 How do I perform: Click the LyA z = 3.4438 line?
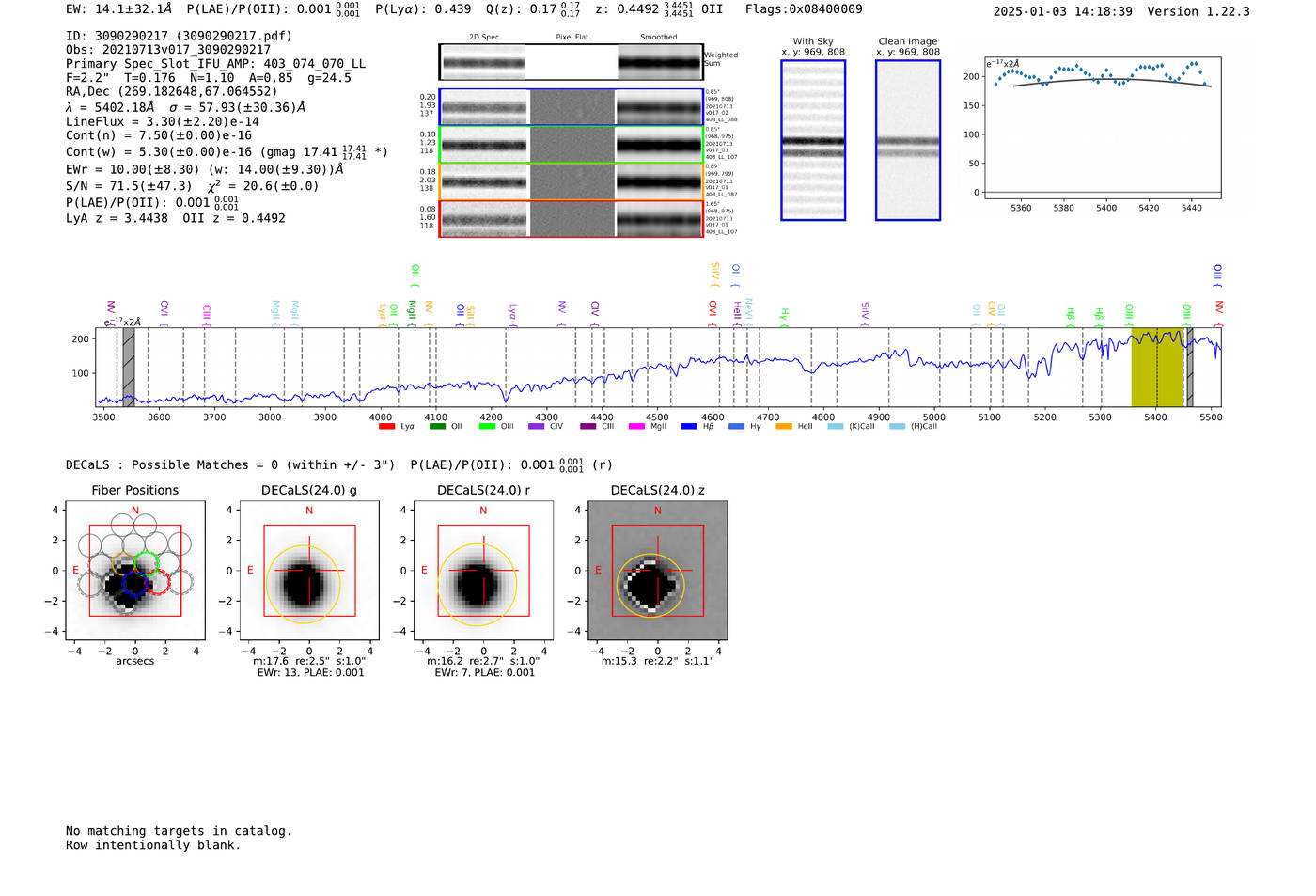[176, 218]
